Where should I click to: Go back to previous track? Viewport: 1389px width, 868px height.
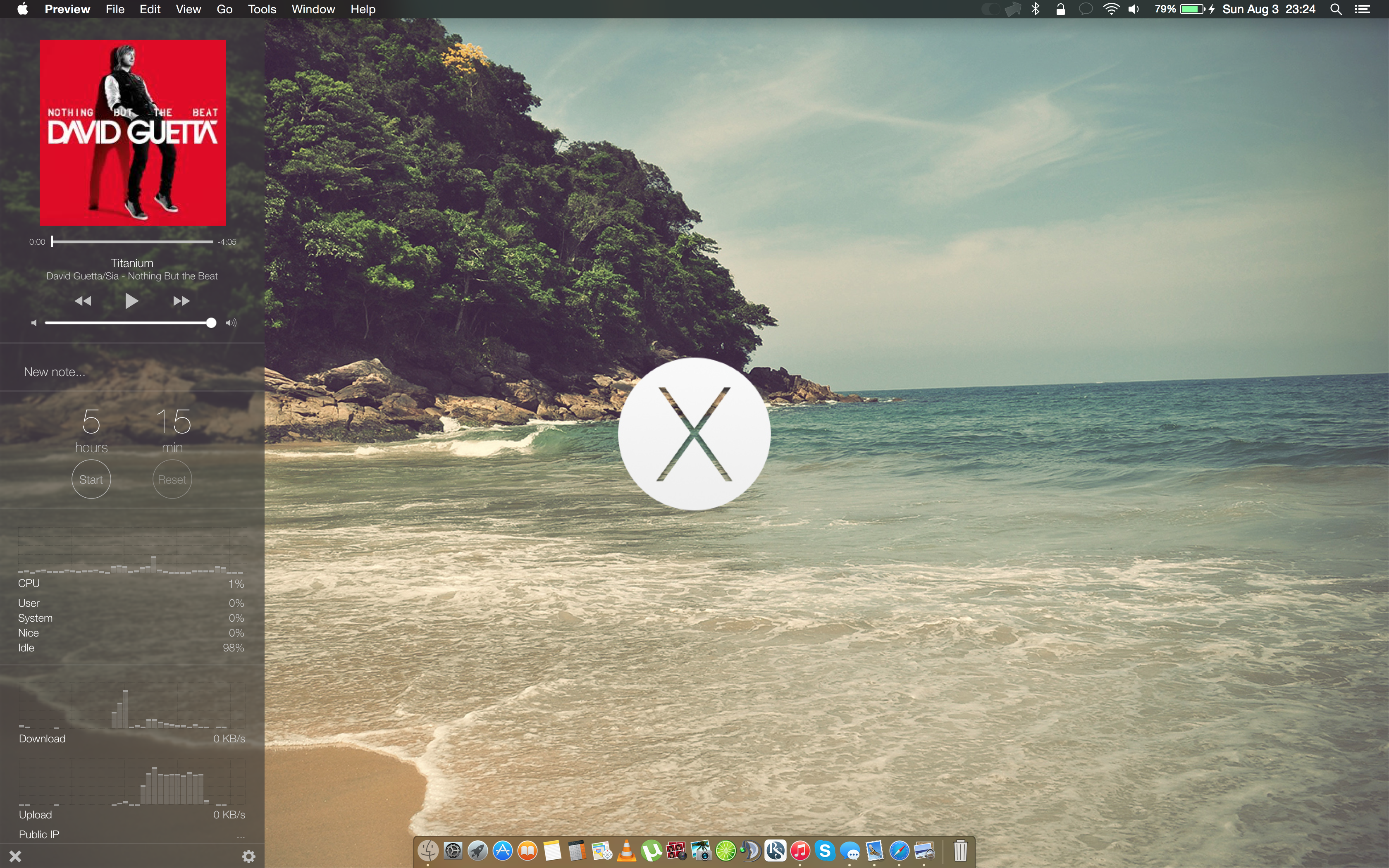[83, 301]
